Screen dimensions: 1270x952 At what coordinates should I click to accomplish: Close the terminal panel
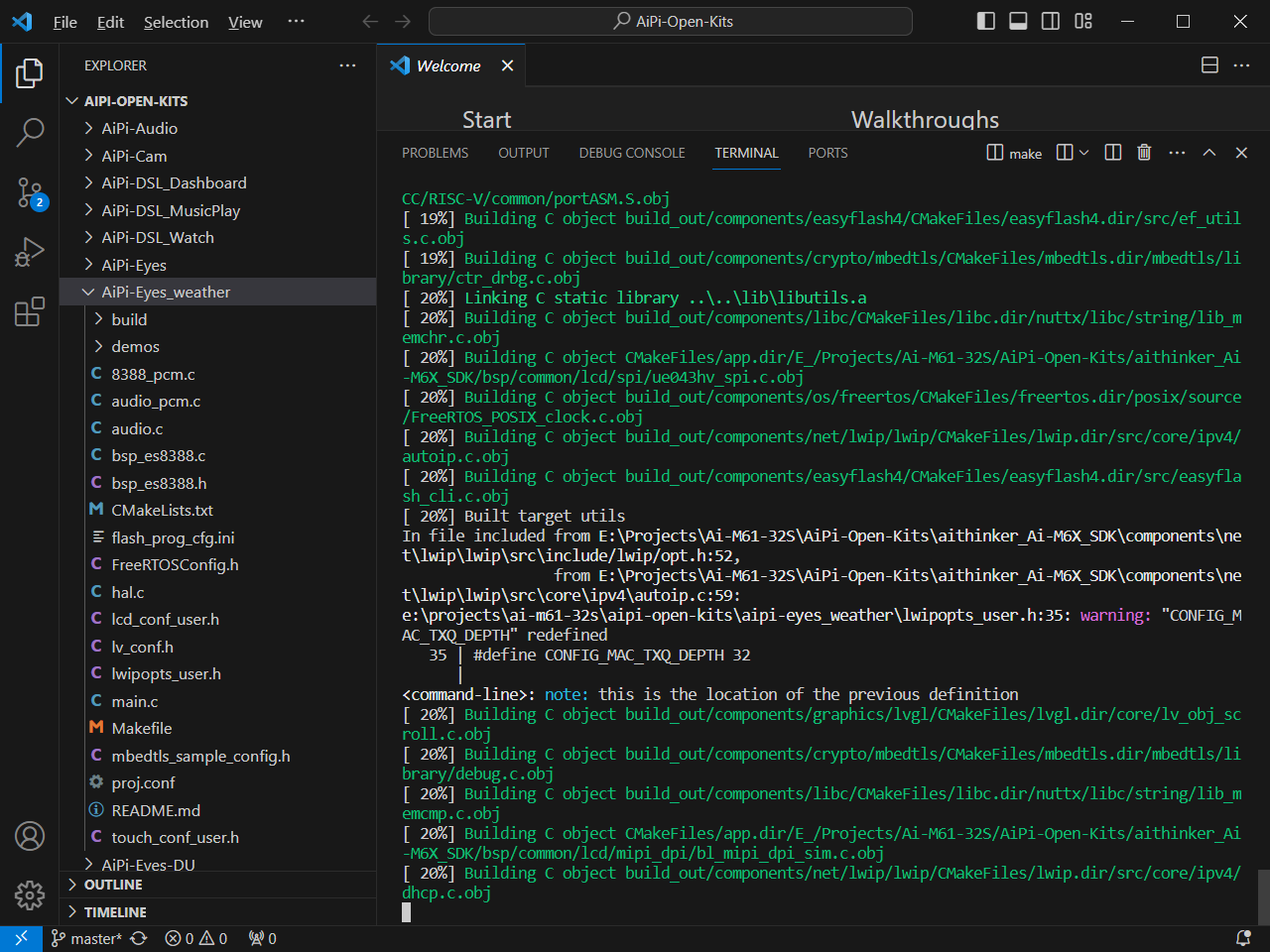tap(1241, 153)
